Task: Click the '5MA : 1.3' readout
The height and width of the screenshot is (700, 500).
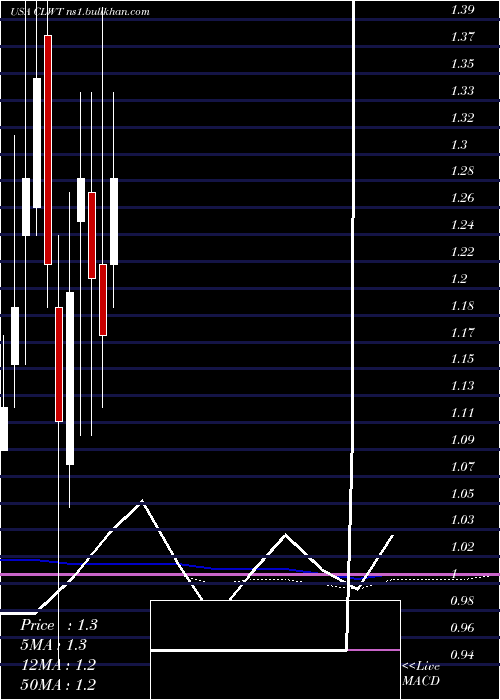Action: click(54, 645)
